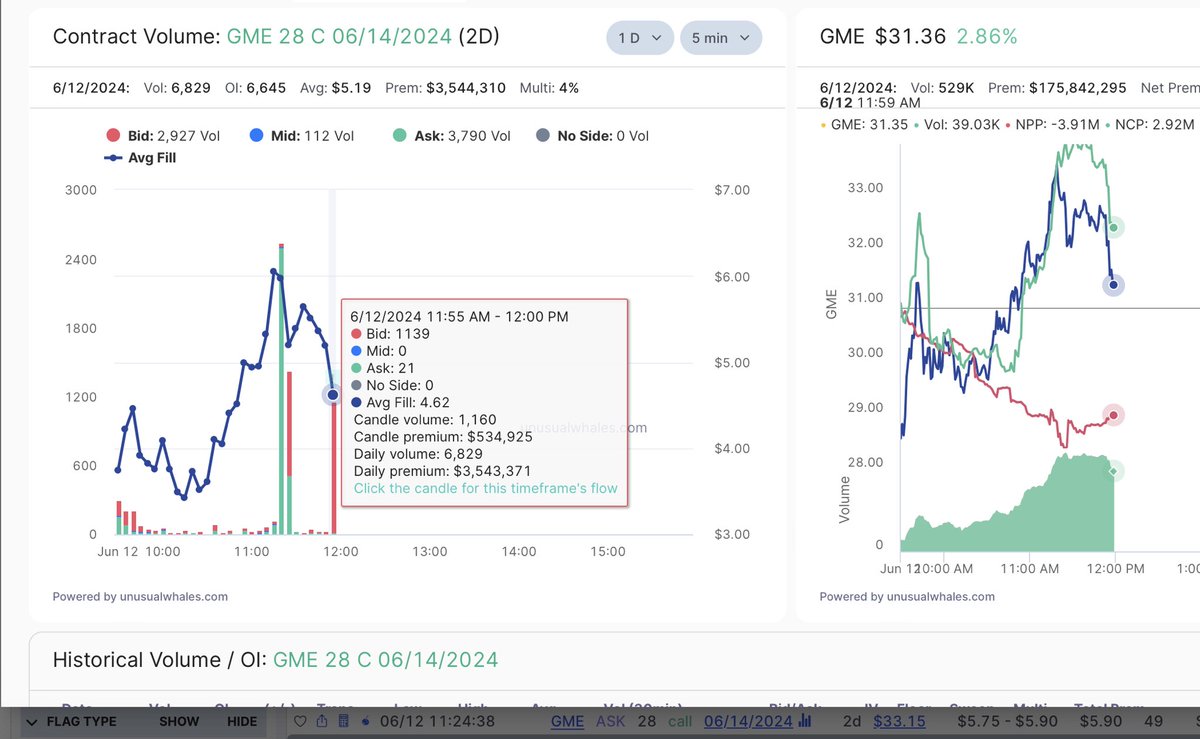Open GME 28 C 06/14/2024 in Historical Volume heading
Viewport: 1200px width, 739px height.
coord(386,660)
